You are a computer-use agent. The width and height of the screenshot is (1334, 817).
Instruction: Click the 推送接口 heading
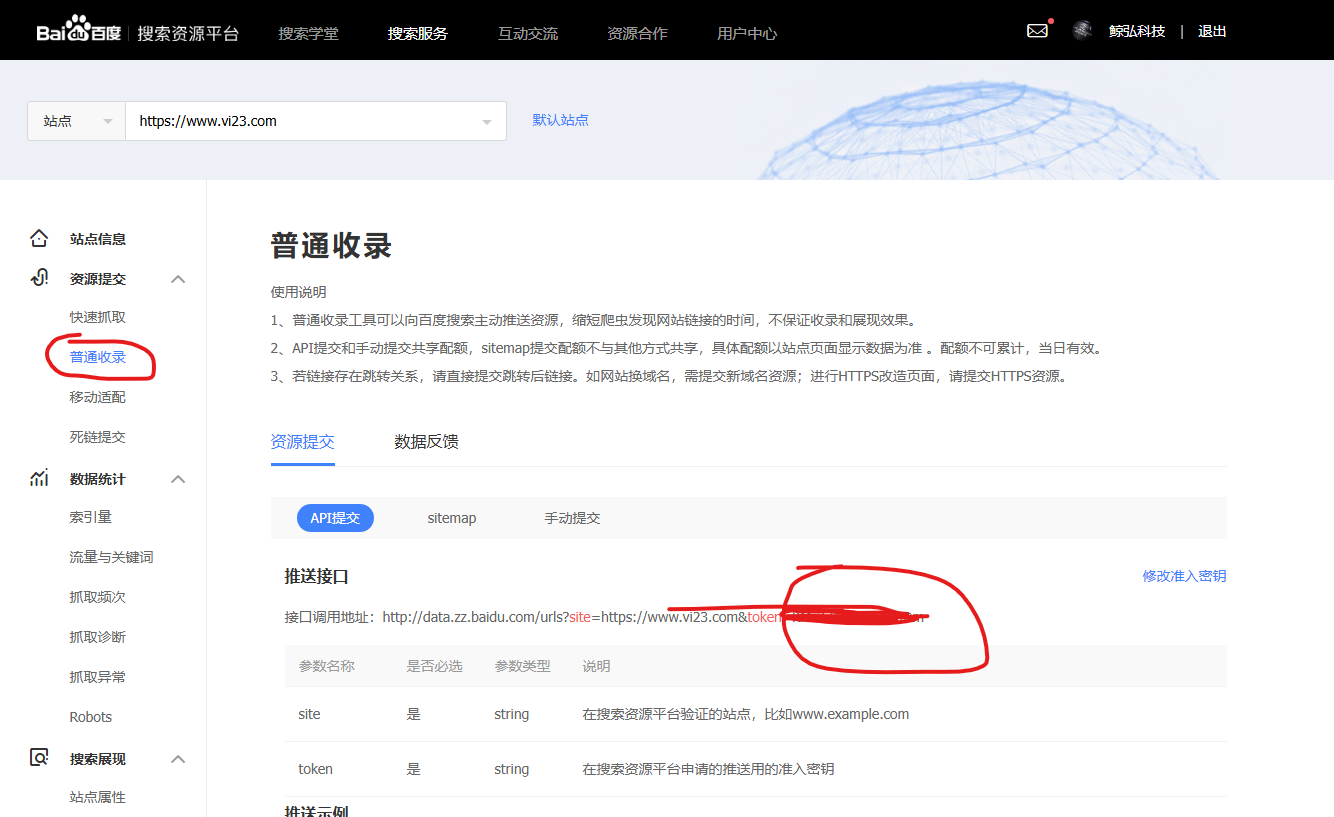316,576
